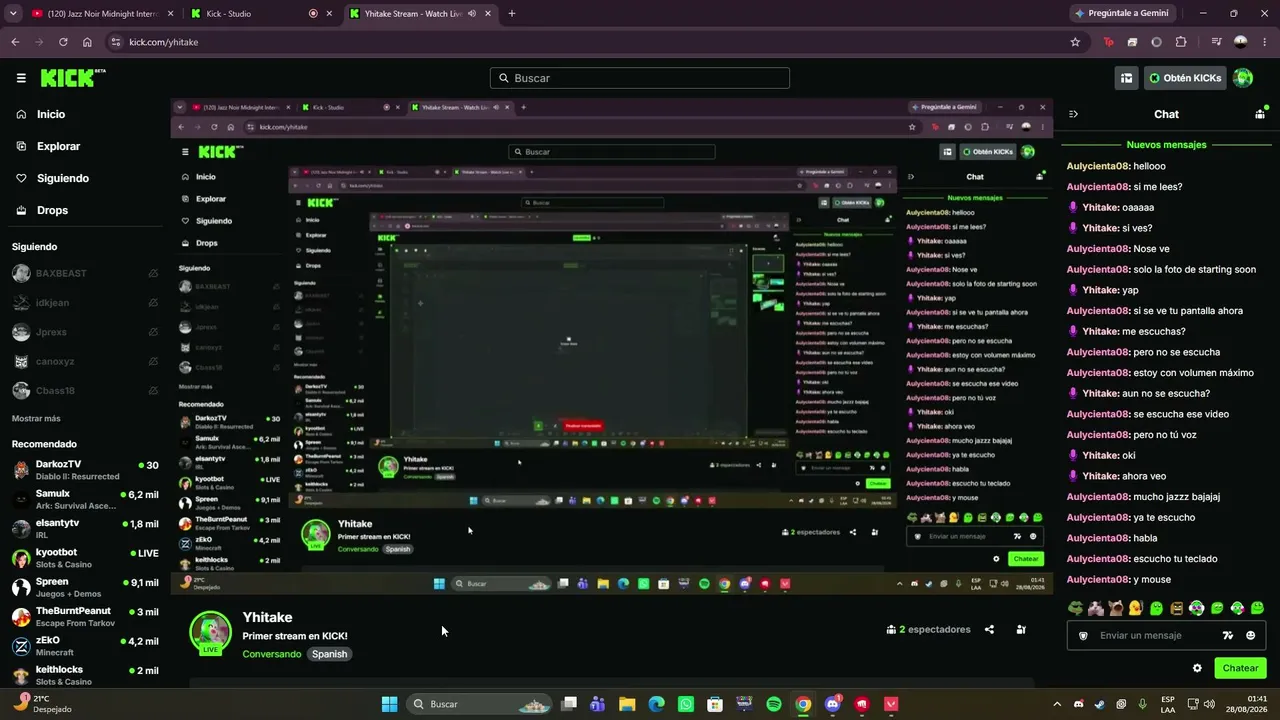Open WhatsApp from the taskbar
The height and width of the screenshot is (720, 1280).
click(x=685, y=704)
